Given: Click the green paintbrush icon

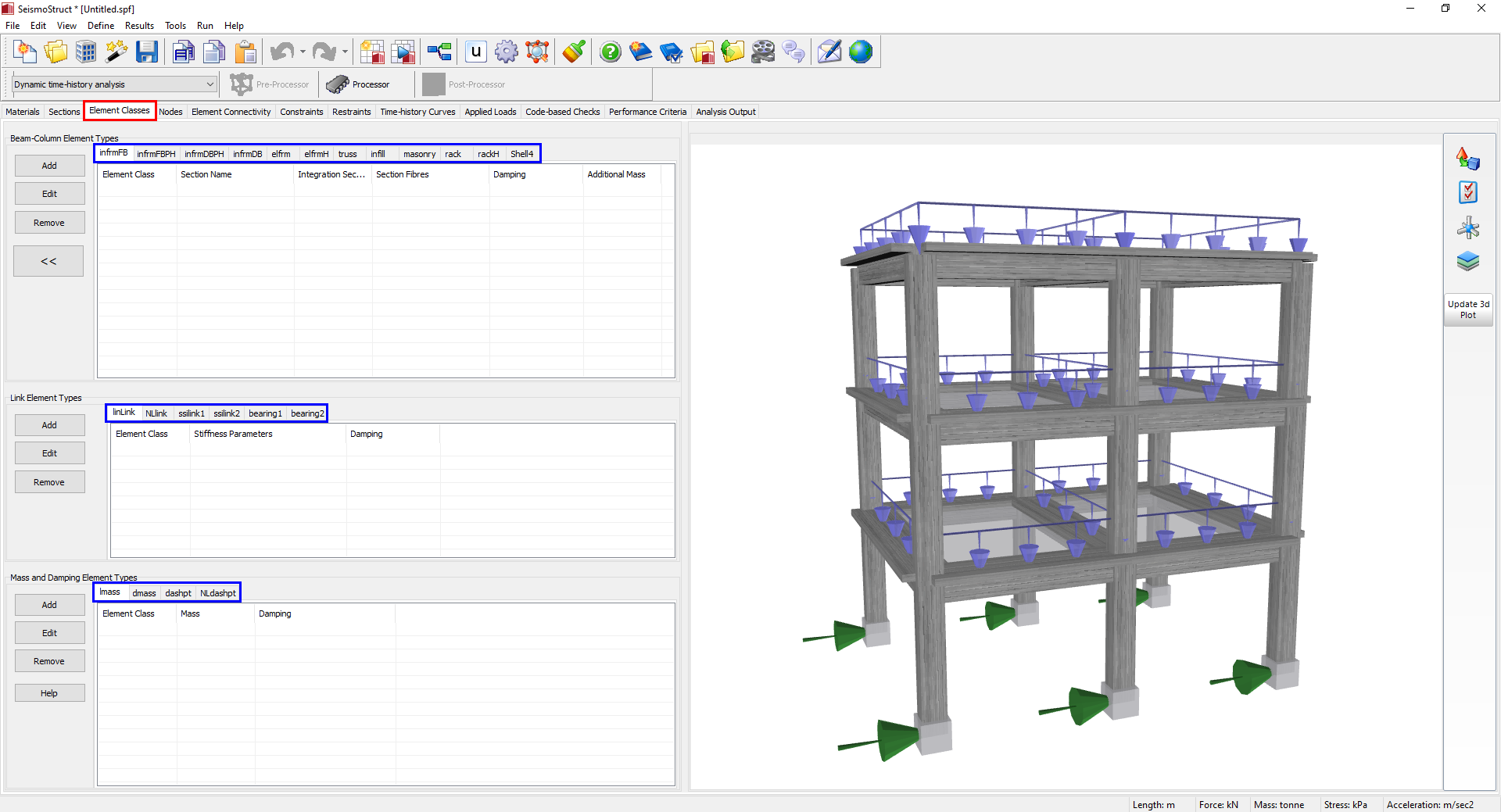Looking at the screenshot, I should click(574, 52).
